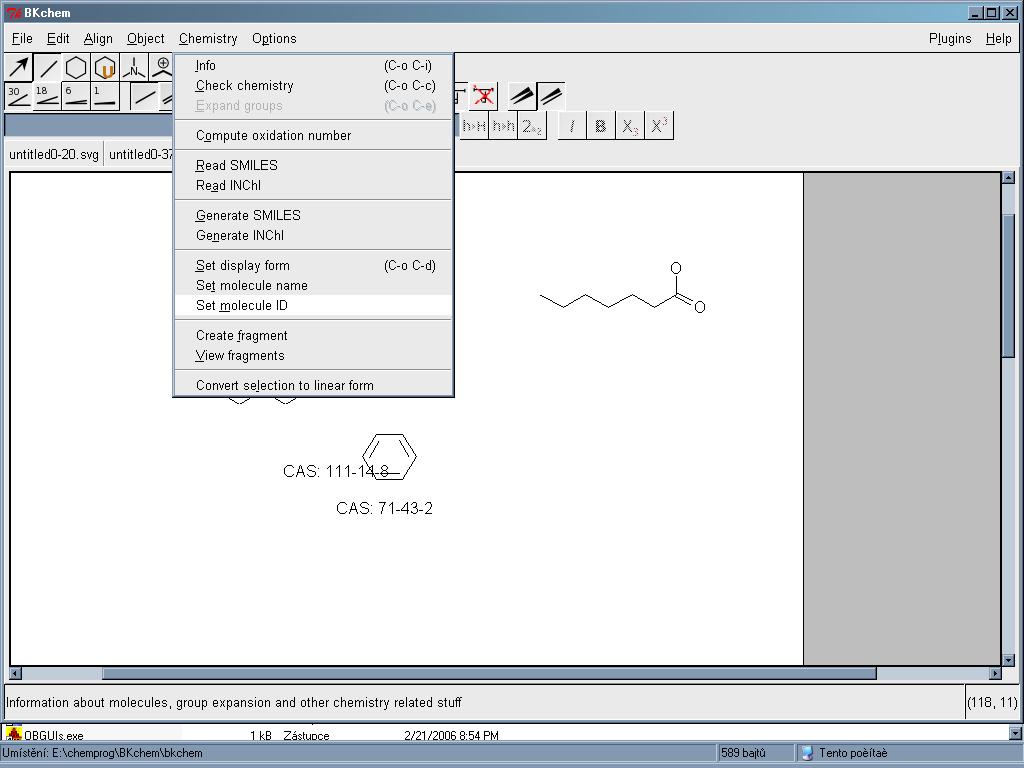This screenshot has height=768, width=1024.
Task: Select the plus-circle mark tool
Action: pos(161,67)
